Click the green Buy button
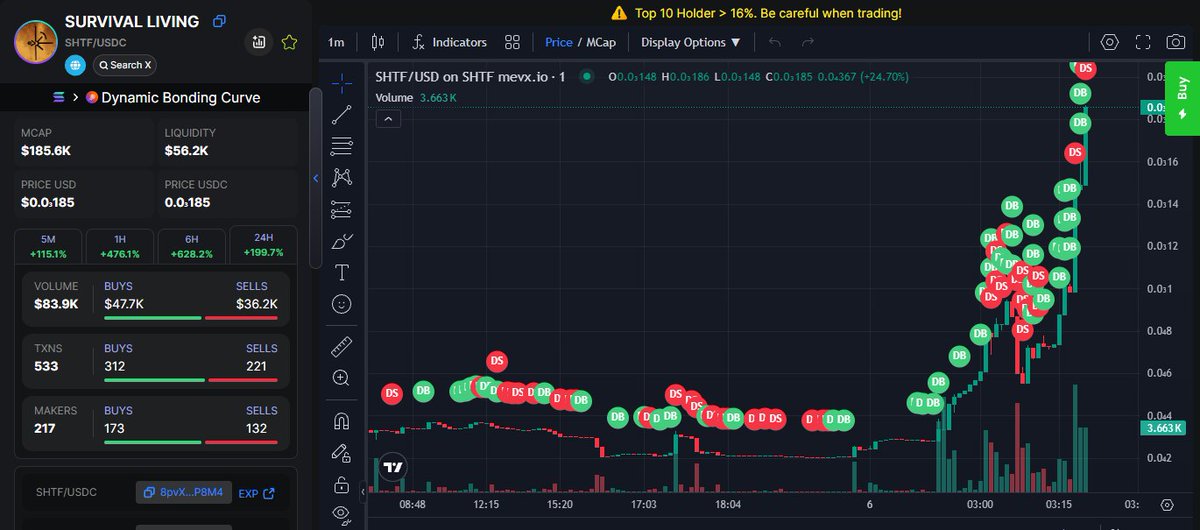Image resolution: width=1200 pixels, height=530 pixels. click(1182, 98)
